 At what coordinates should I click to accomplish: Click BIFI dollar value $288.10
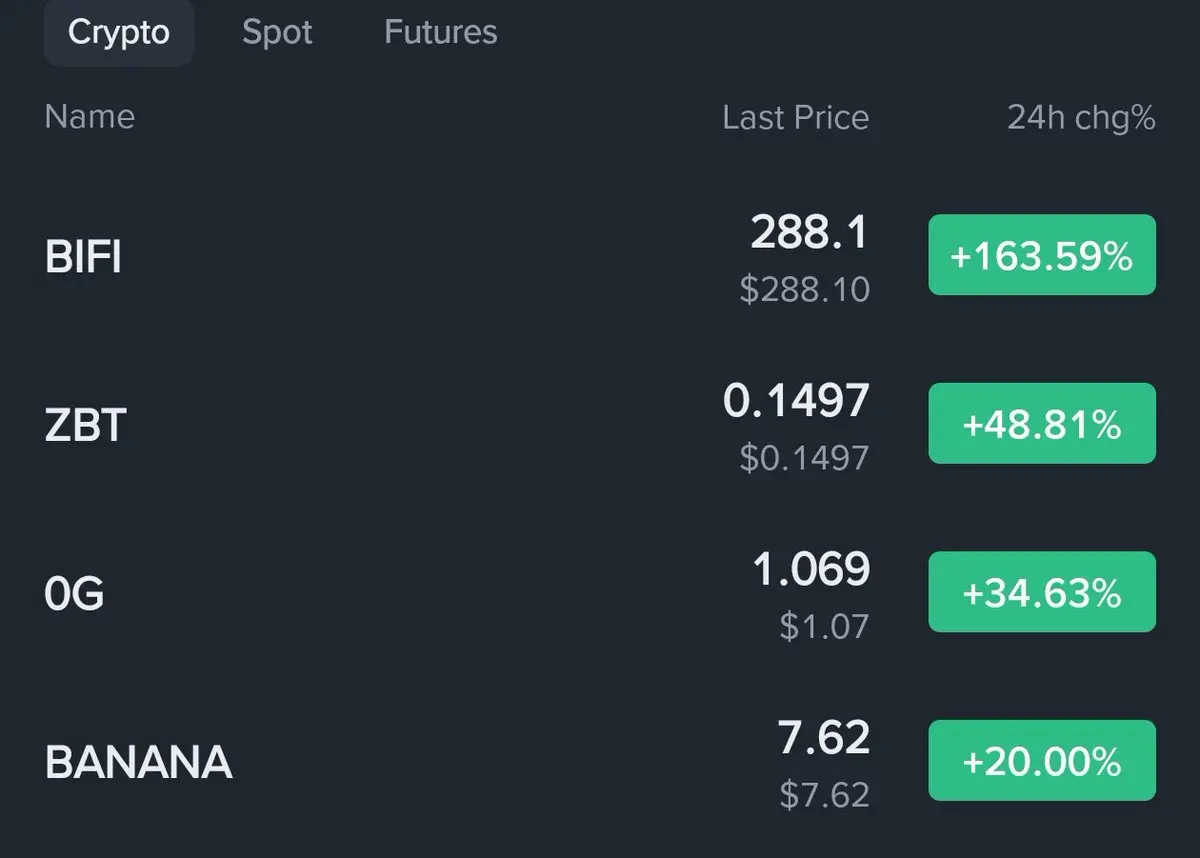point(804,290)
